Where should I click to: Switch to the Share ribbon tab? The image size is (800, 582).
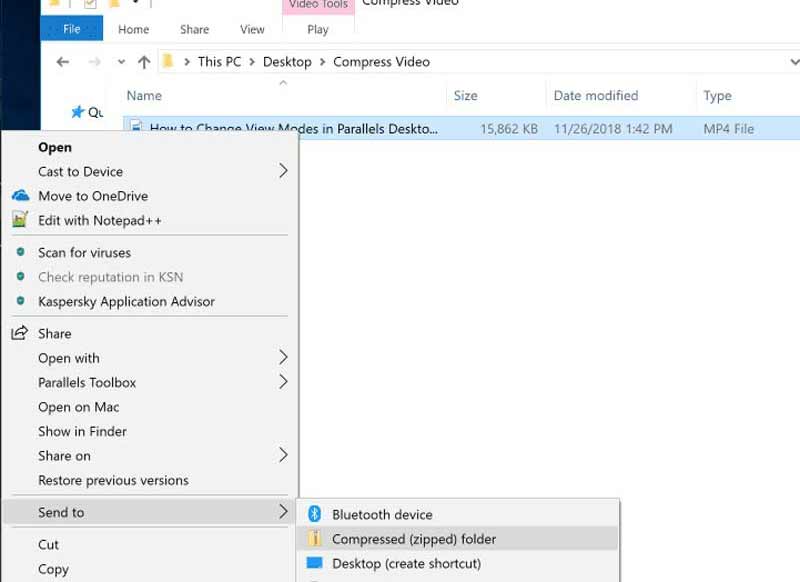click(194, 30)
